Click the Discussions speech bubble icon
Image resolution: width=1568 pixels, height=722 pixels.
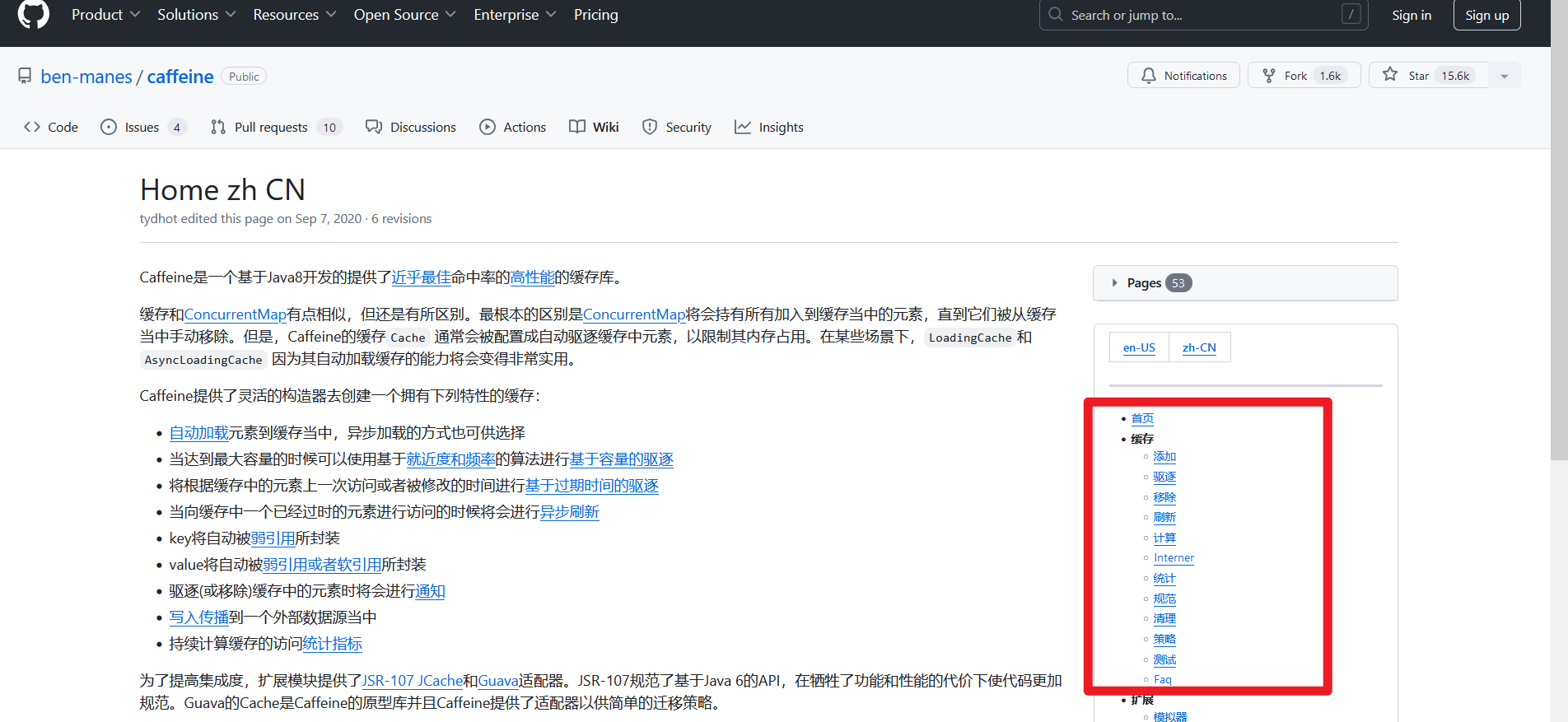pos(374,127)
